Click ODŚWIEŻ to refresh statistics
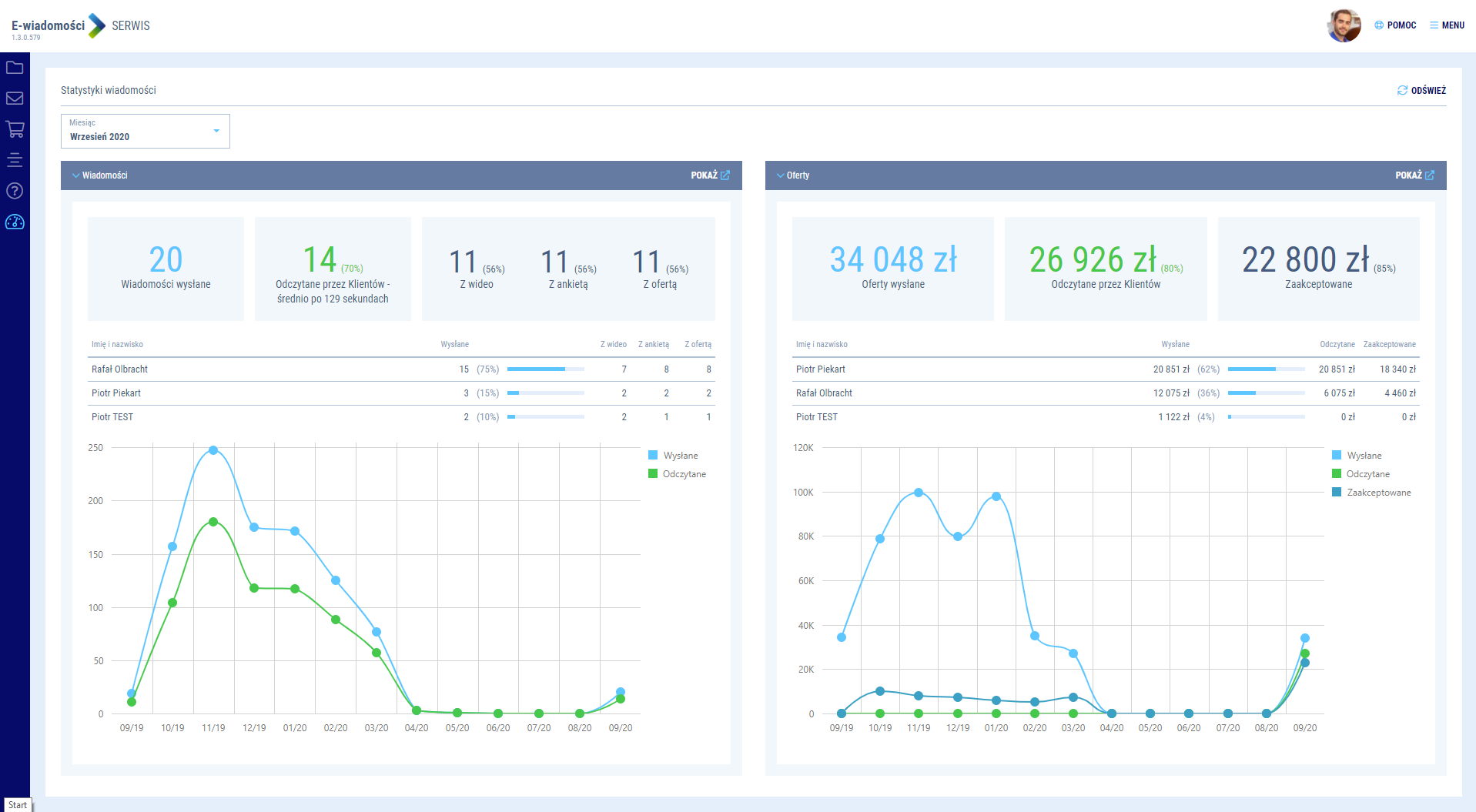 click(1421, 91)
